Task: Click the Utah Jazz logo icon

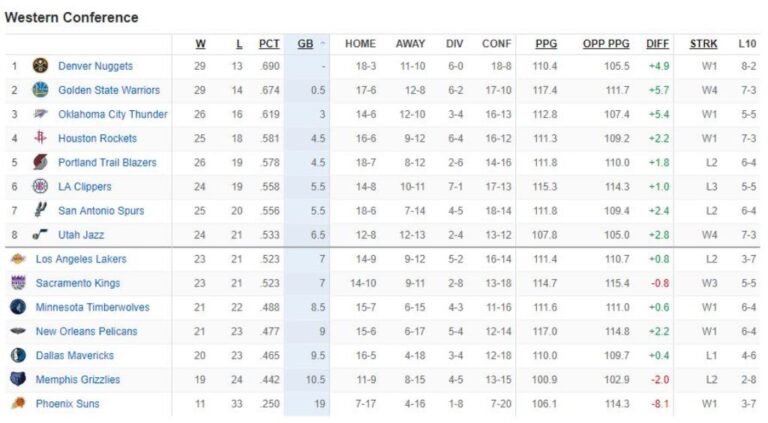Action: tap(40, 234)
